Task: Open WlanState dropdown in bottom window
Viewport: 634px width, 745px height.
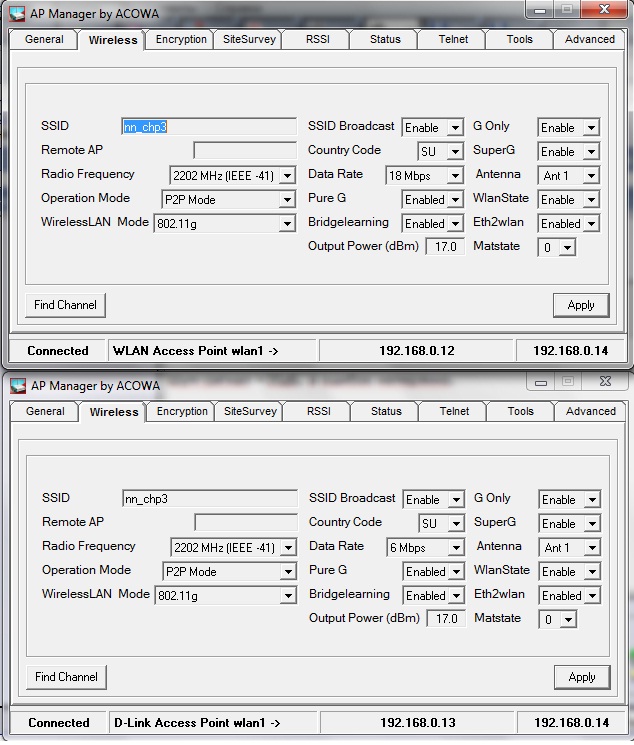Action: (x=570, y=572)
